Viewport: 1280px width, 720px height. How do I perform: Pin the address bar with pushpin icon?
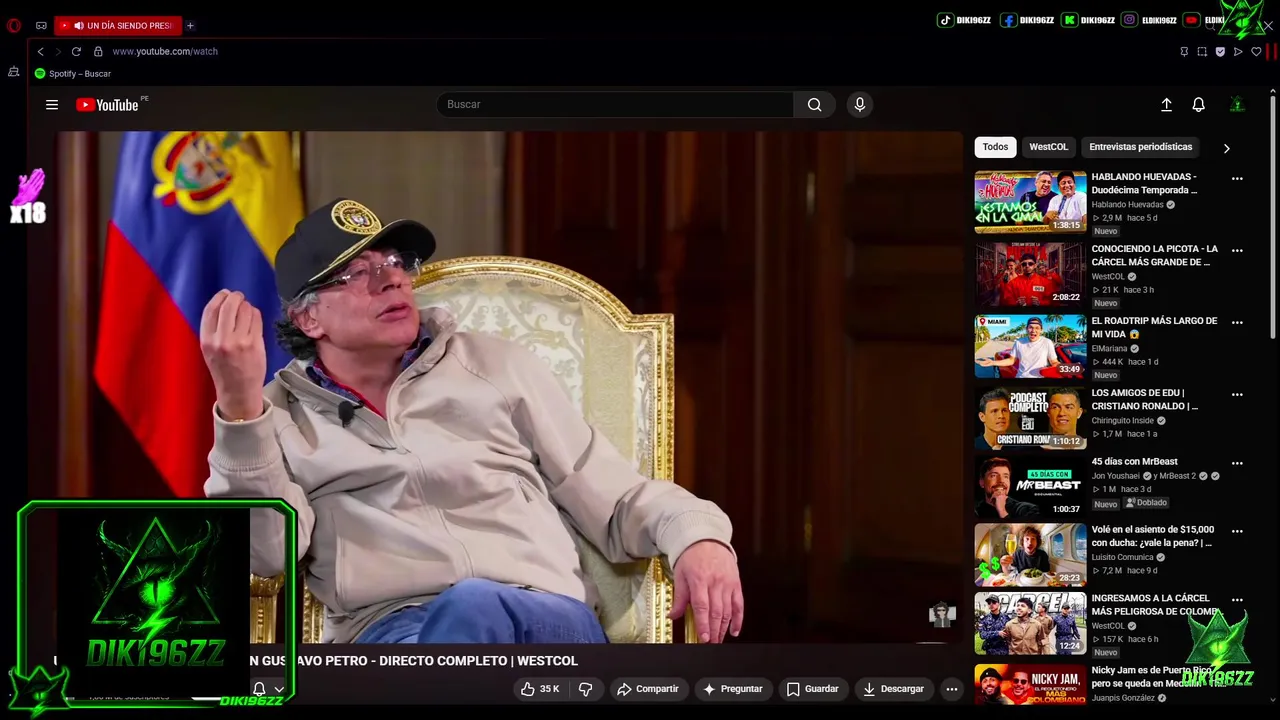1184,51
